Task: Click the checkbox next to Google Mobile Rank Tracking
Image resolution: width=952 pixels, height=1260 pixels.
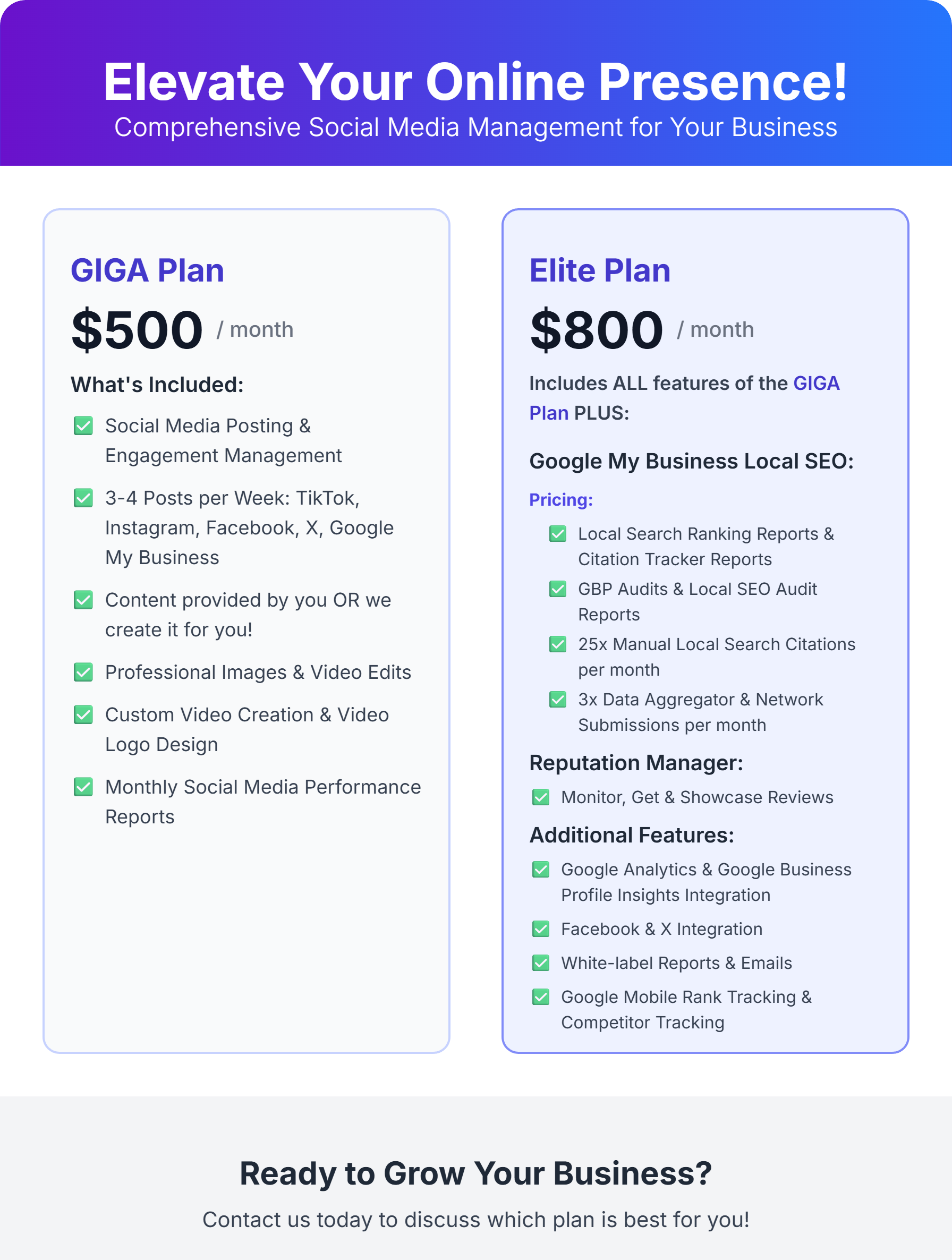Action: 541,997
